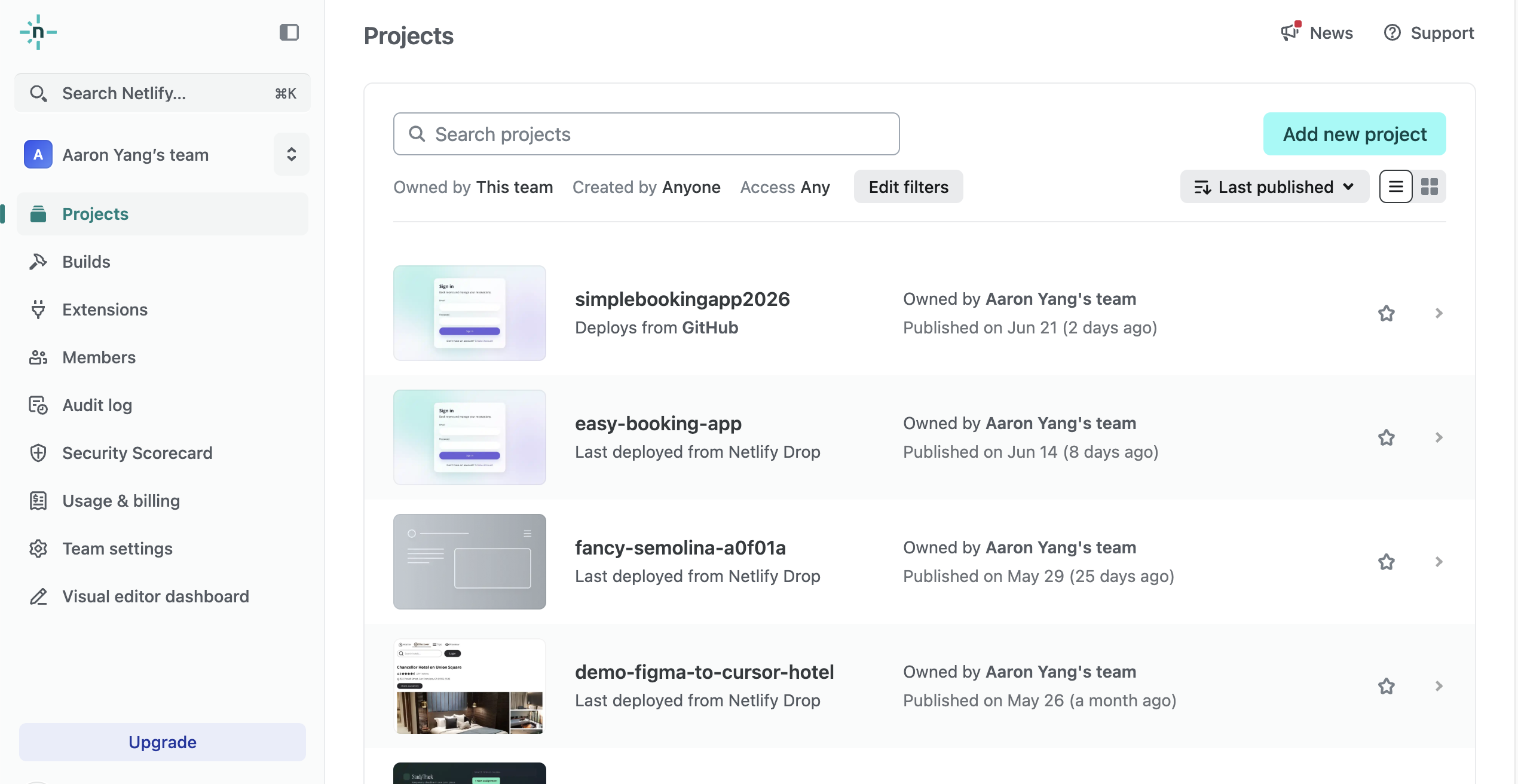Click fancy-semolina-a0f01a placeholder thumbnail
Screen dimensions: 1518x784
click(x=470, y=562)
